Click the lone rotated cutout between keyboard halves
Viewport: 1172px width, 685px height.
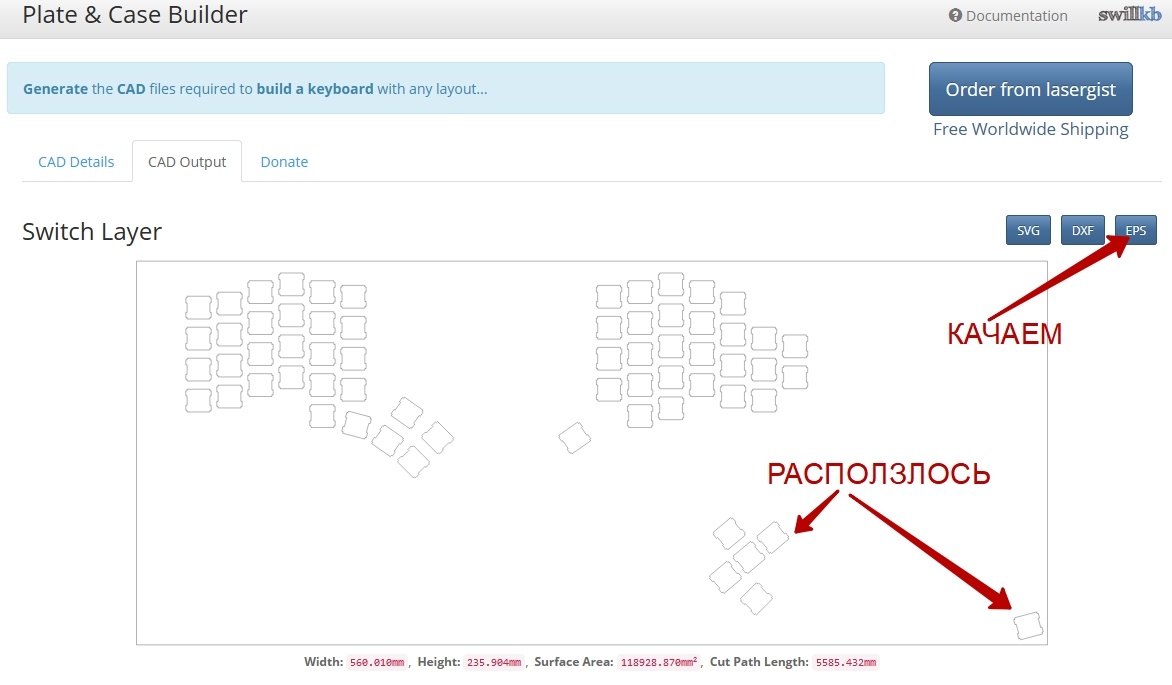click(575, 437)
